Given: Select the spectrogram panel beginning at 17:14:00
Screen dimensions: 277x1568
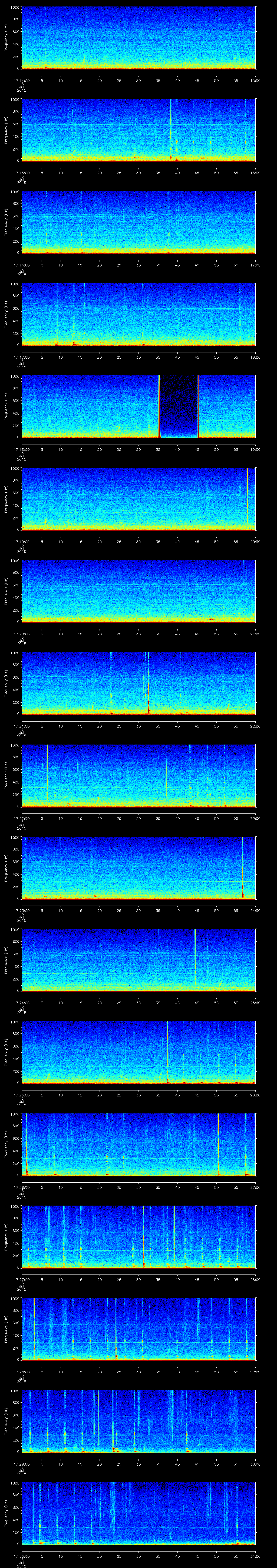Looking at the screenshot, I should coord(138,38).
